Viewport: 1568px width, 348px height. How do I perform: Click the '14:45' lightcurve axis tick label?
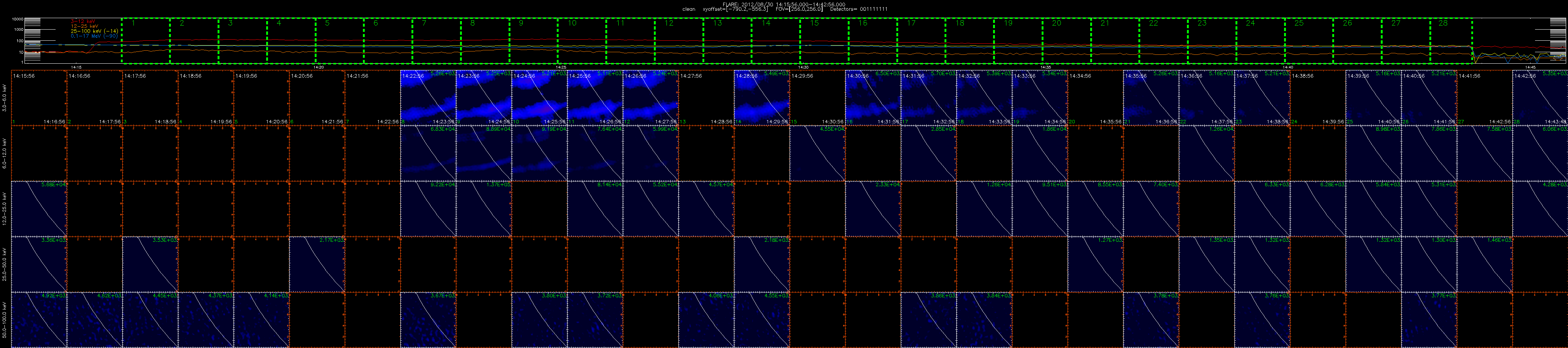click(x=1530, y=67)
